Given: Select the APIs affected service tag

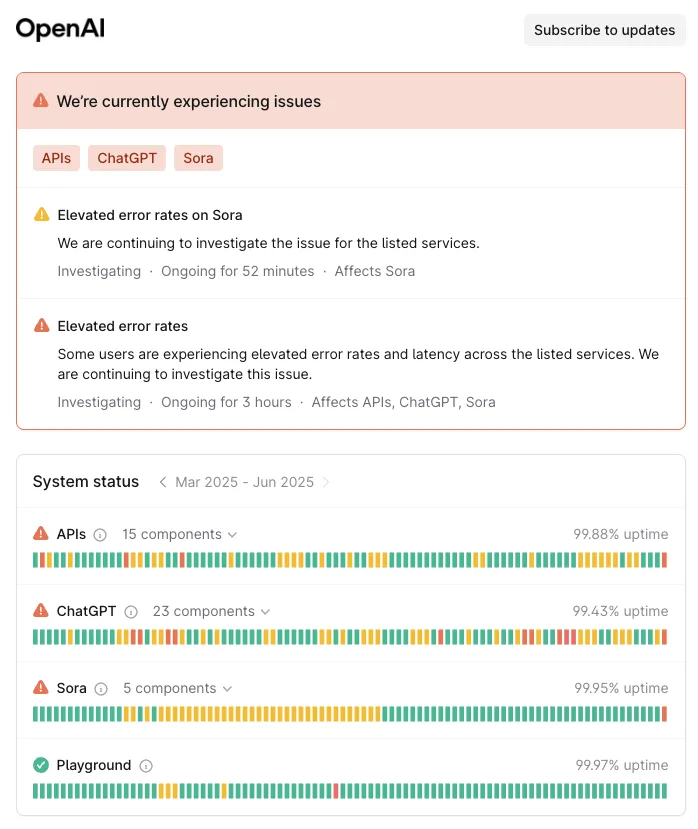Looking at the screenshot, I should pos(56,158).
